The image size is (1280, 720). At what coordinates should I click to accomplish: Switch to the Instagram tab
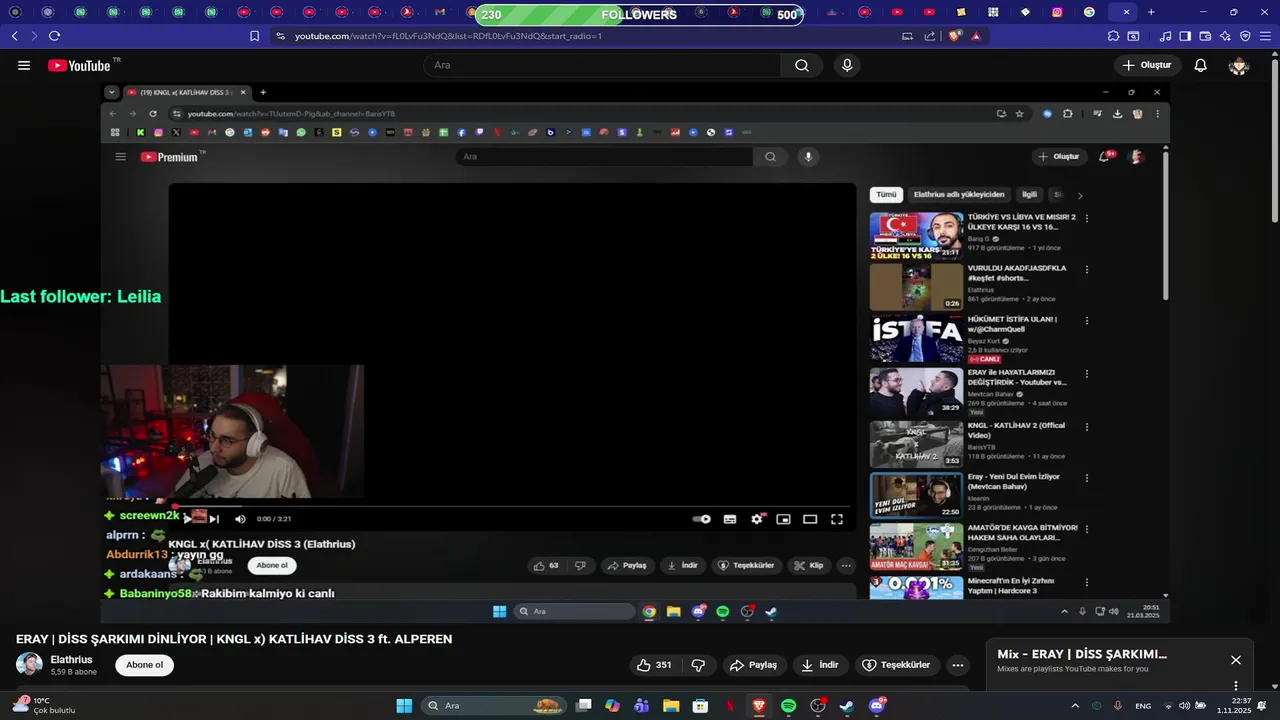[1057, 12]
